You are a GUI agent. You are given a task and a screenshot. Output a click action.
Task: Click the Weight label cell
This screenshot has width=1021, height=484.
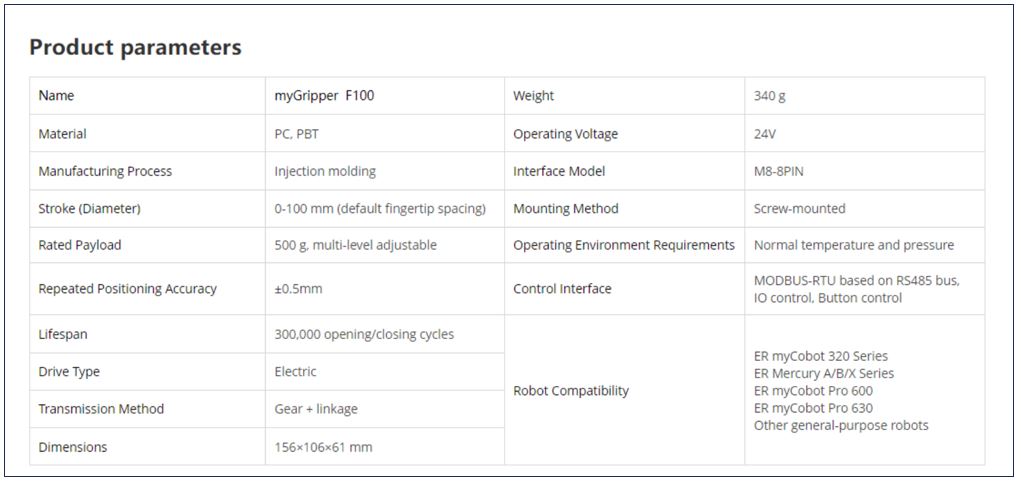point(533,96)
